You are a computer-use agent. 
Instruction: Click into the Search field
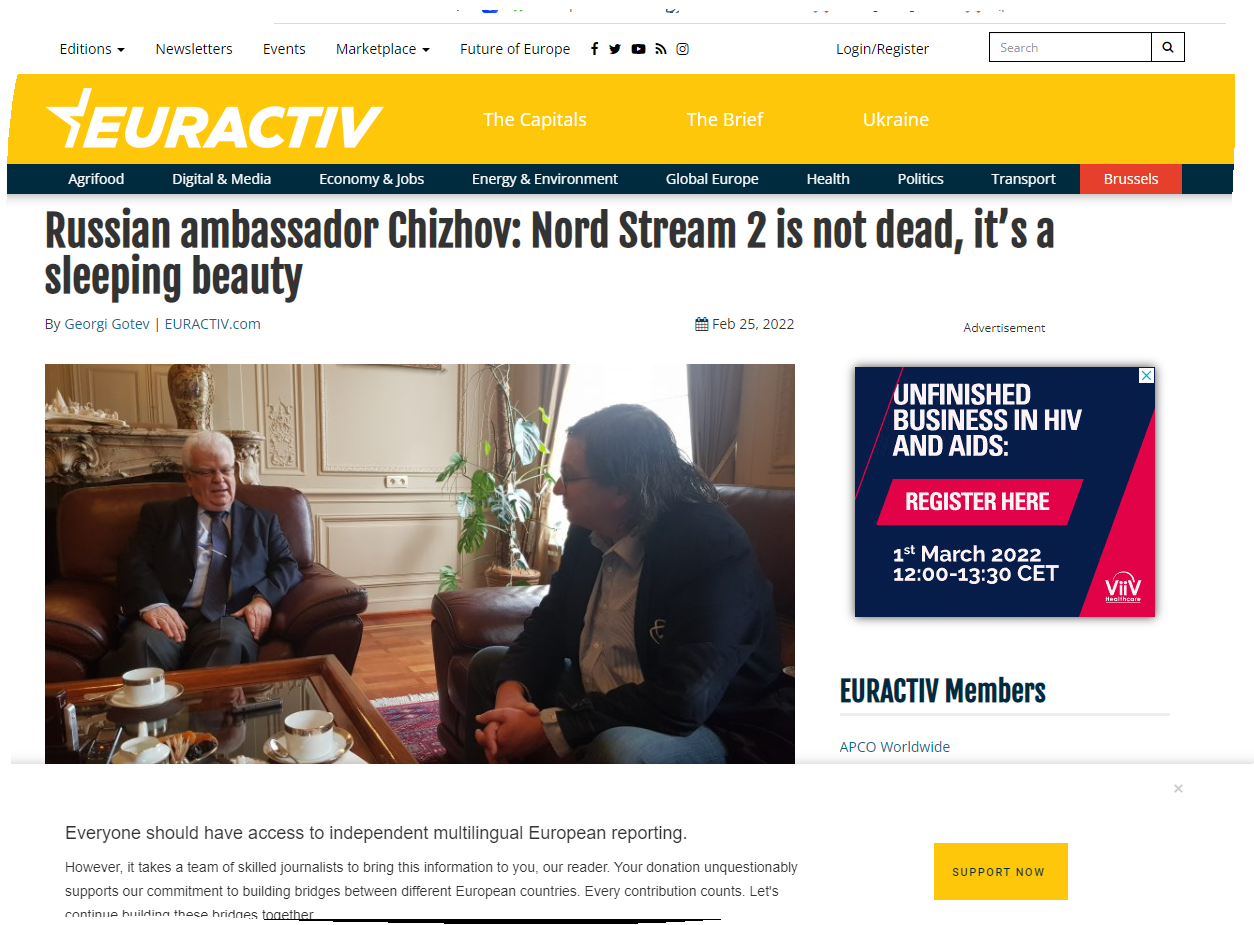[1070, 47]
